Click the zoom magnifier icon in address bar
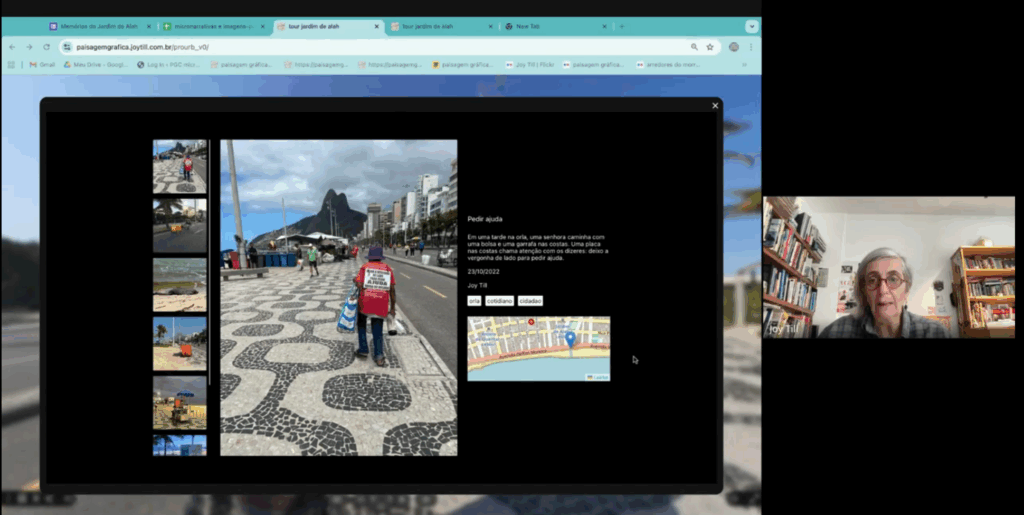The image size is (1024, 515). 694,47
